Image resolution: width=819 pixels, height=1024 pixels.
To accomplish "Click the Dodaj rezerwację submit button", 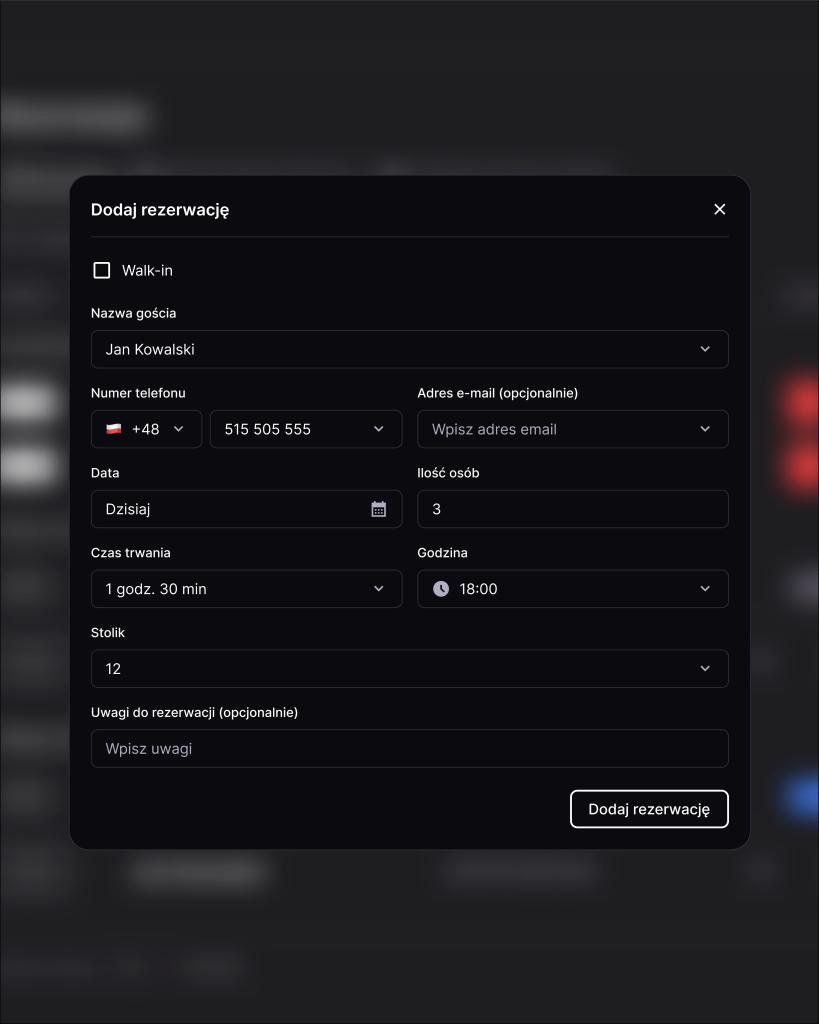I will pos(649,809).
